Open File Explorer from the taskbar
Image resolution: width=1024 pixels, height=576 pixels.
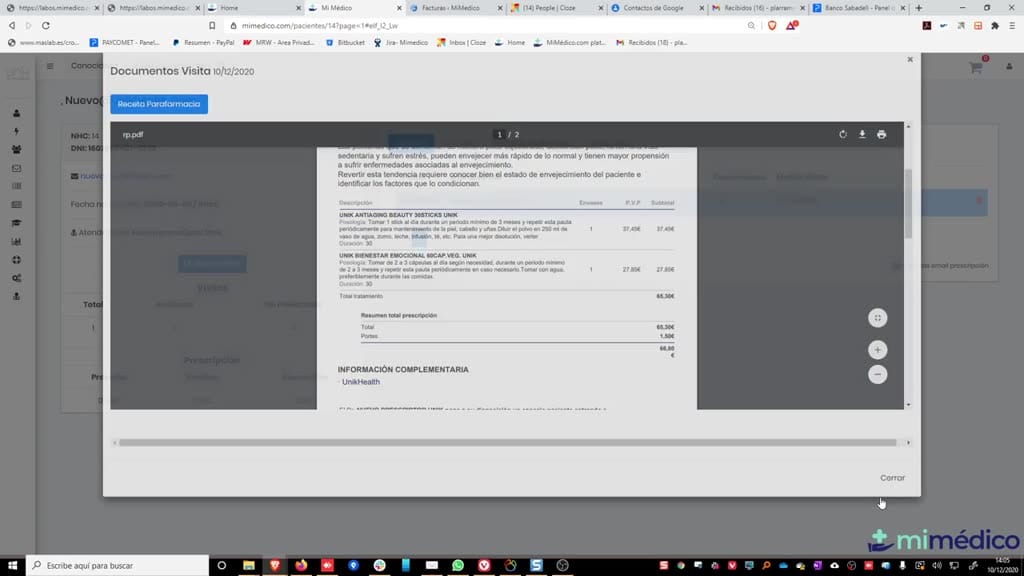[249, 566]
